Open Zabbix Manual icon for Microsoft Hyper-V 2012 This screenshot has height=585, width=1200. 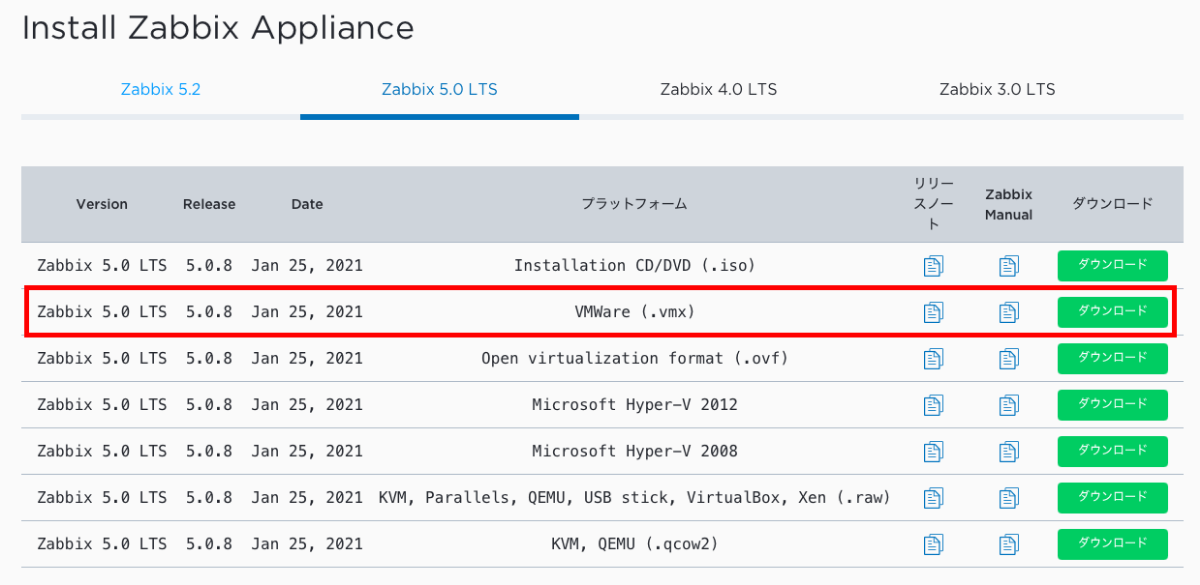1008,405
